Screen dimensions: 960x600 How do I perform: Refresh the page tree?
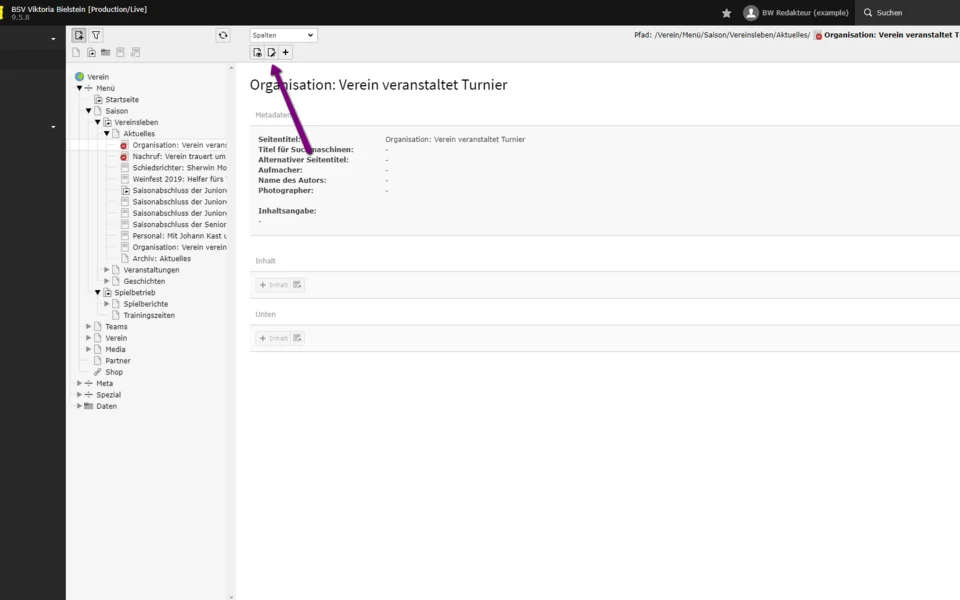click(223, 35)
